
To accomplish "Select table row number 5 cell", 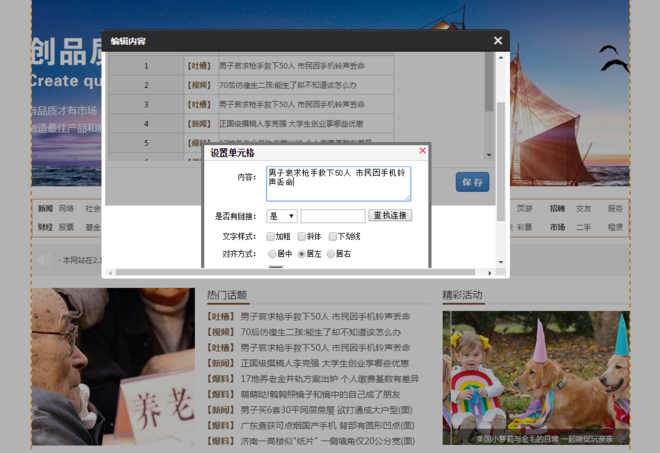I will [146, 143].
